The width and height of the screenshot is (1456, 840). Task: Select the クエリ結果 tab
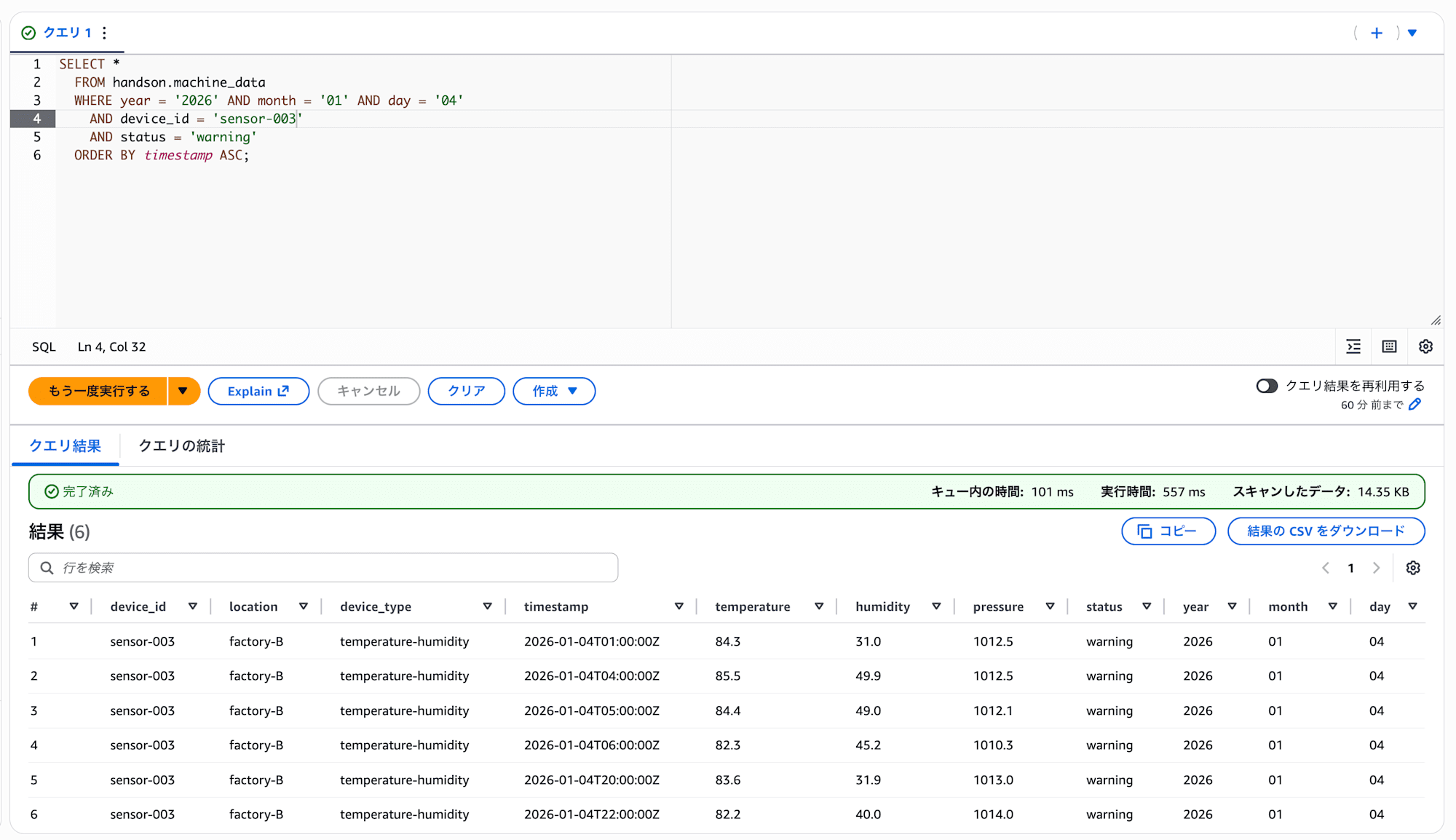coord(65,445)
